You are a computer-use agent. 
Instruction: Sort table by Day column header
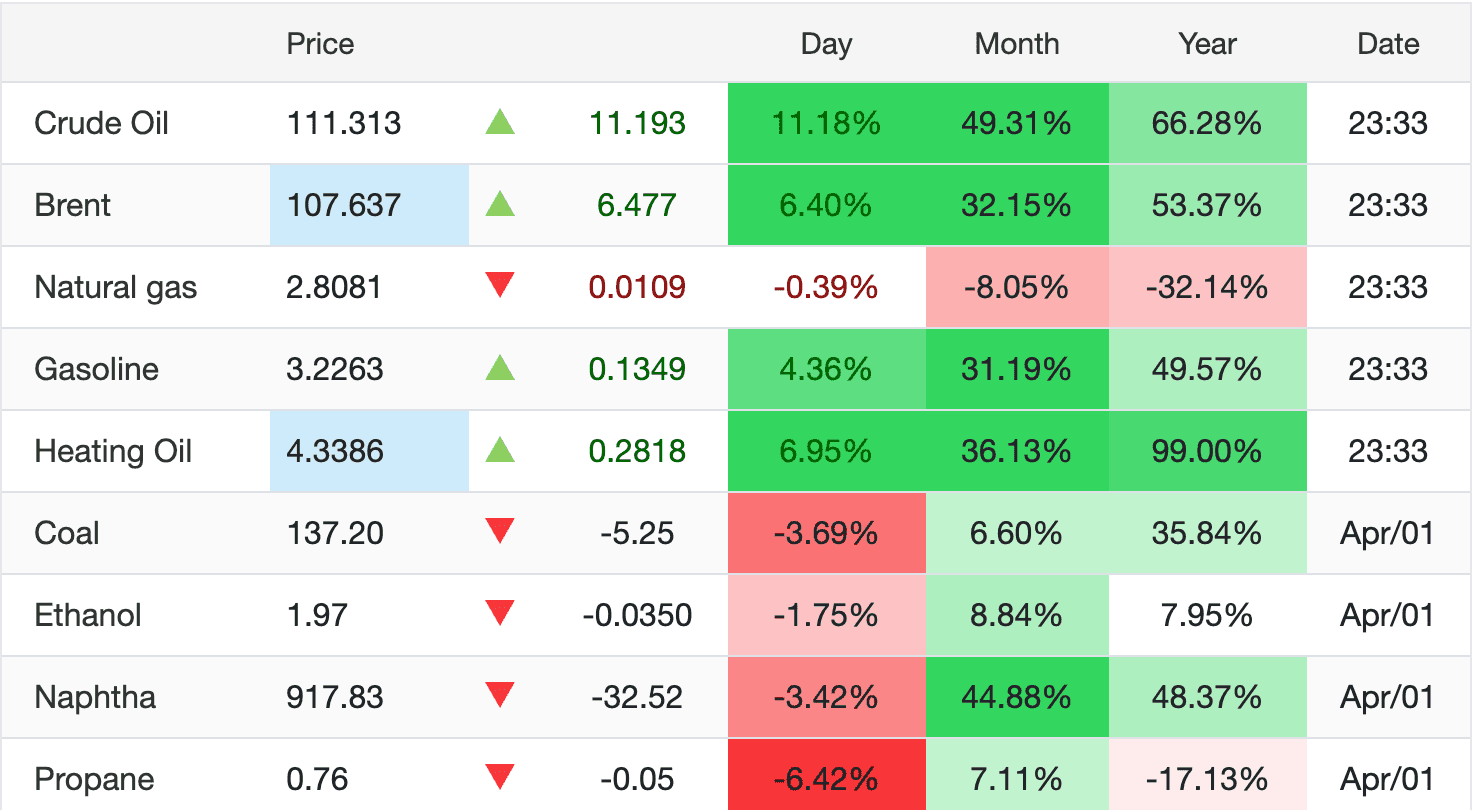pos(826,44)
